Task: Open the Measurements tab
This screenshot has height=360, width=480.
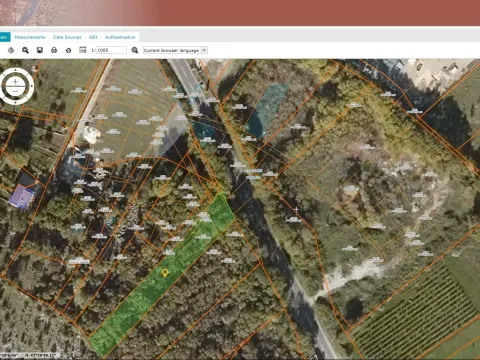Action: [x=30, y=37]
